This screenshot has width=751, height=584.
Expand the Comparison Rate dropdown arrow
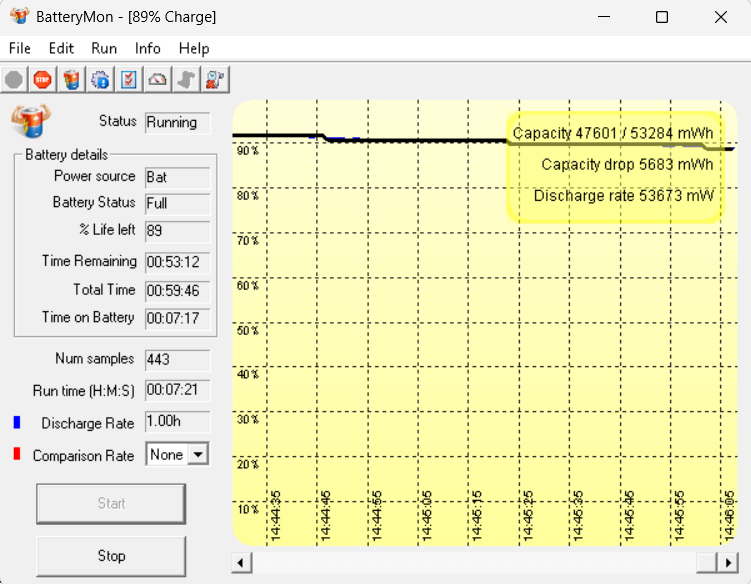pos(198,454)
